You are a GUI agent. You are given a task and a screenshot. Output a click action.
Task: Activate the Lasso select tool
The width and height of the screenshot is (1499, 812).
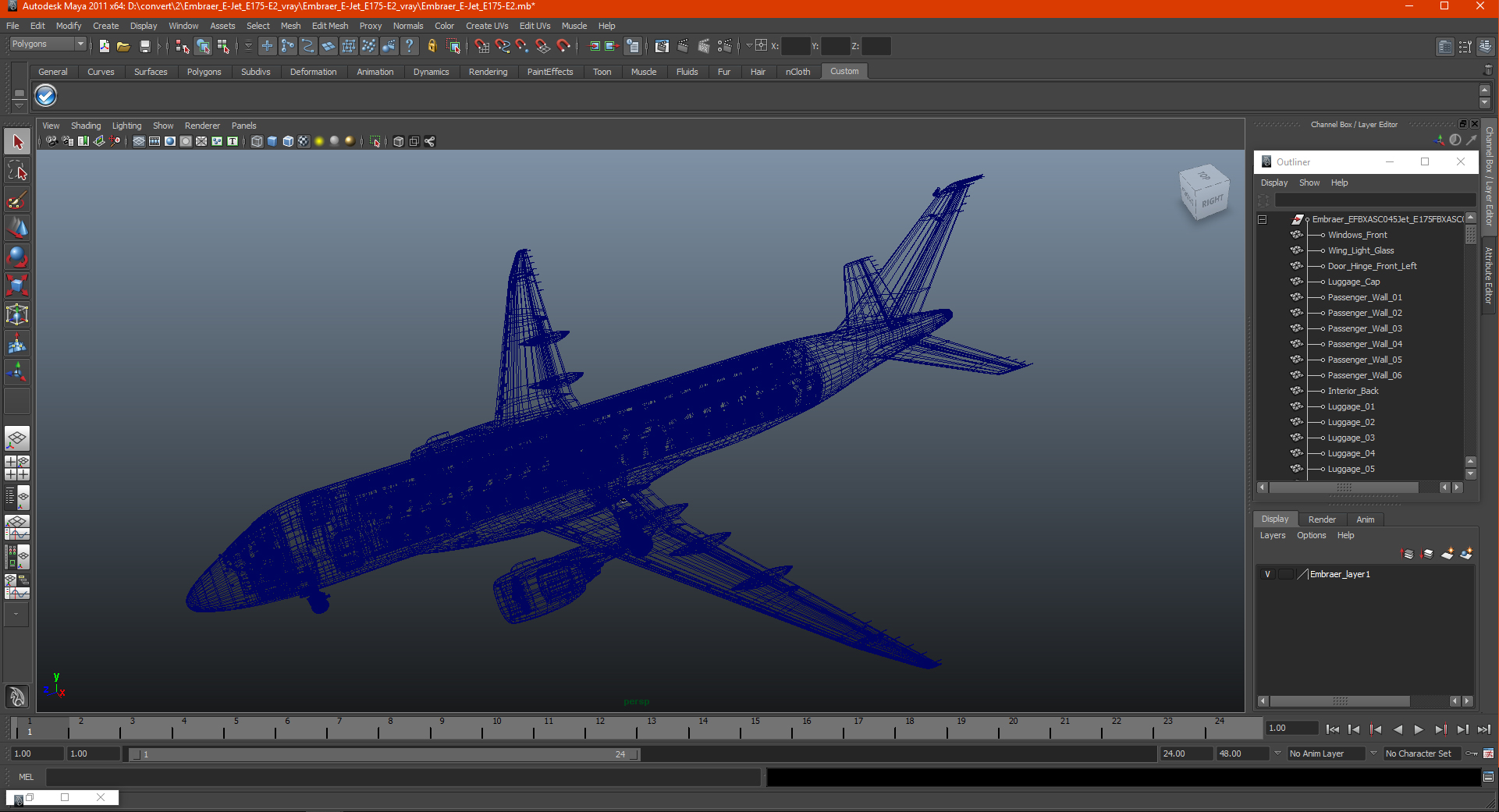17,171
